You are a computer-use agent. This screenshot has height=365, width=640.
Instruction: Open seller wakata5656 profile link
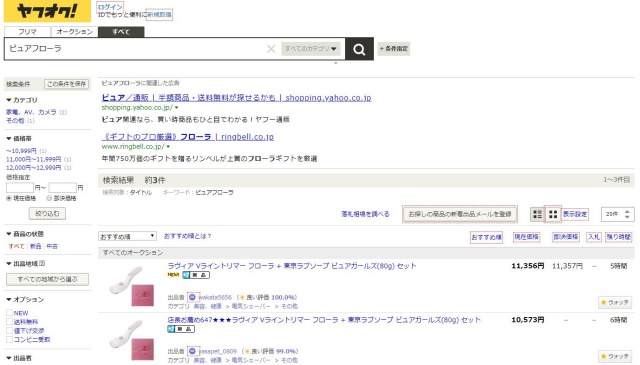click(x=215, y=297)
